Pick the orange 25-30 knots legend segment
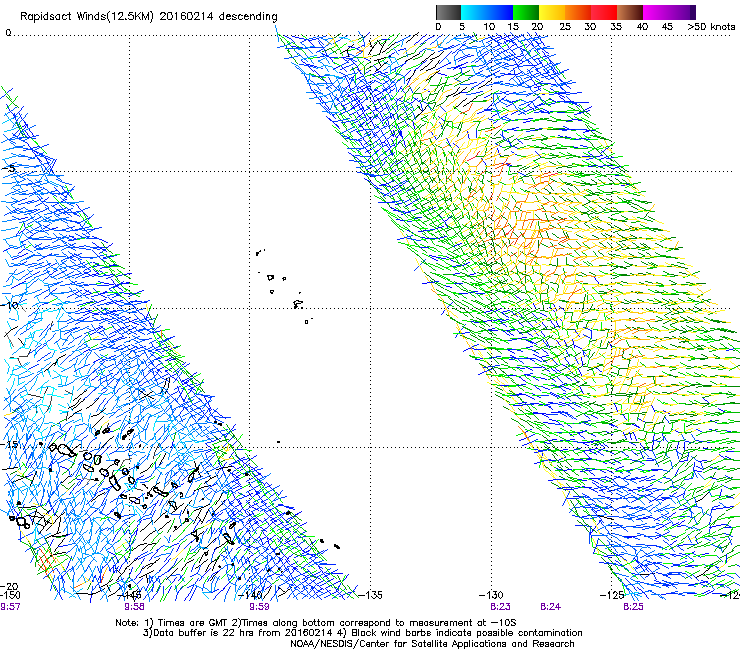740x650 pixels. pyautogui.click(x=578, y=12)
